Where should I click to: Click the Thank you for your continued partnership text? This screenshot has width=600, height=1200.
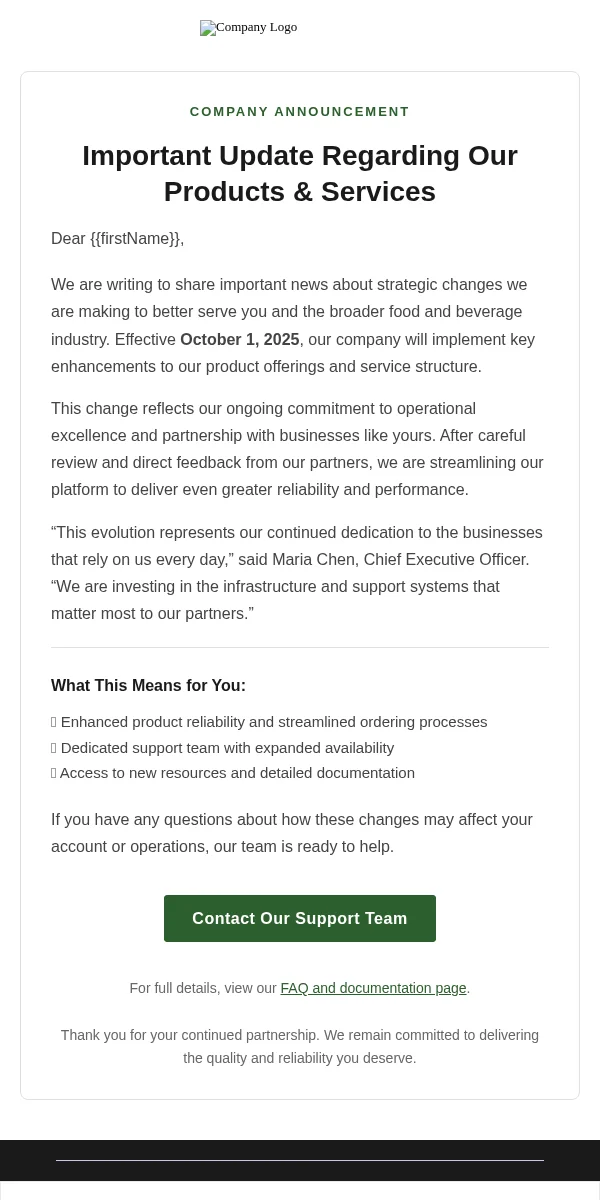pos(300,1046)
